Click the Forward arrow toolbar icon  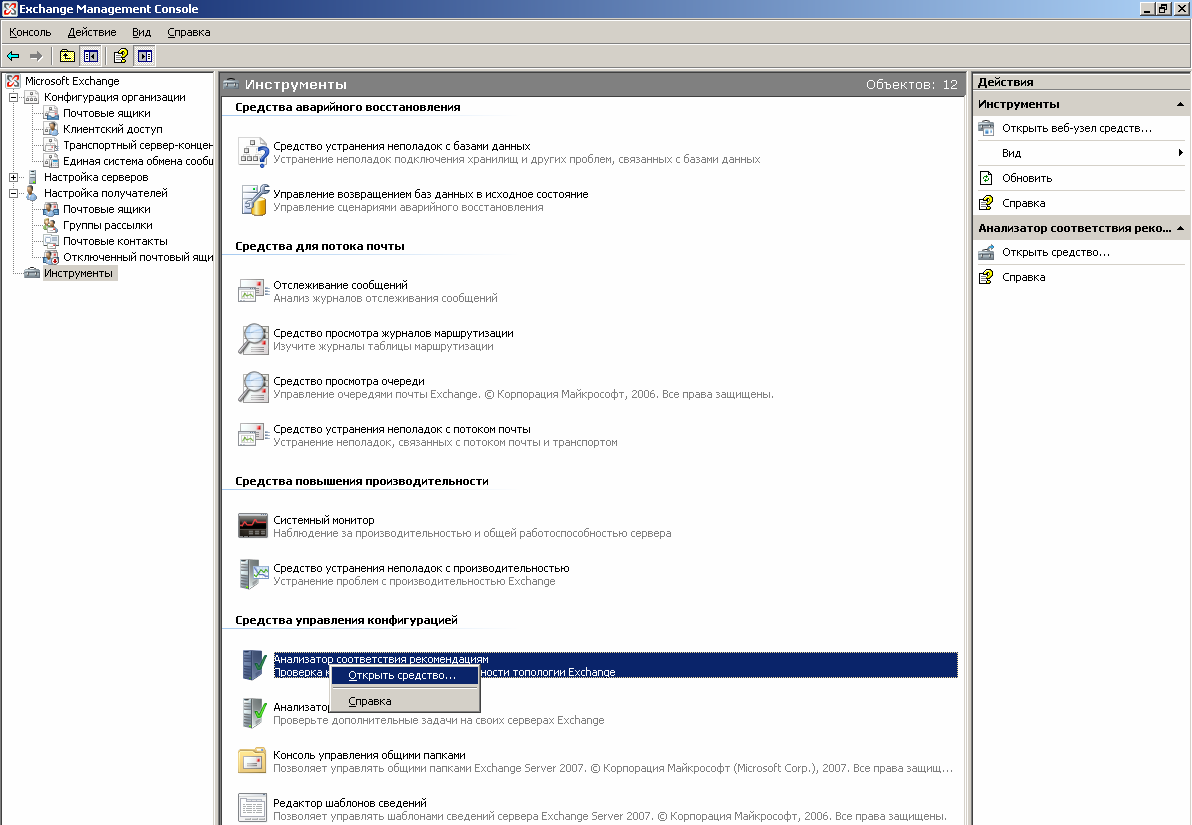(36, 56)
